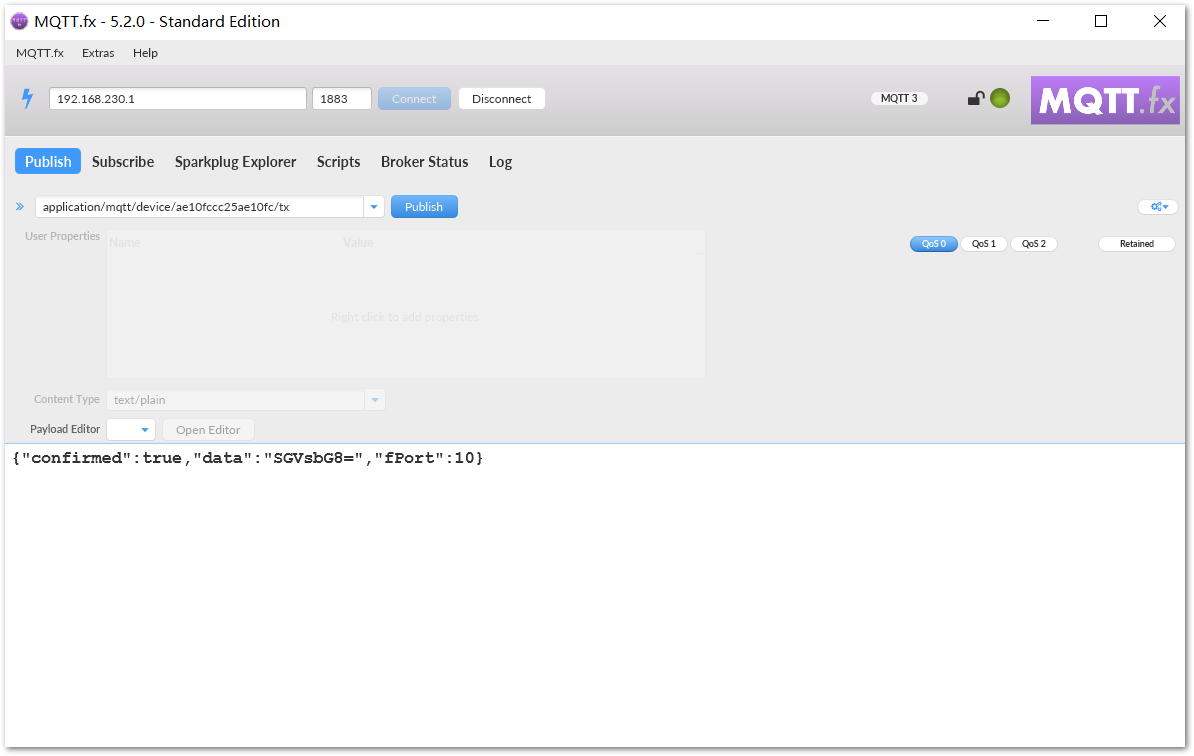The height and width of the screenshot is (756, 1194).
Task: Click the greyed-out Connect button
Action: click(x=414, y=99)
